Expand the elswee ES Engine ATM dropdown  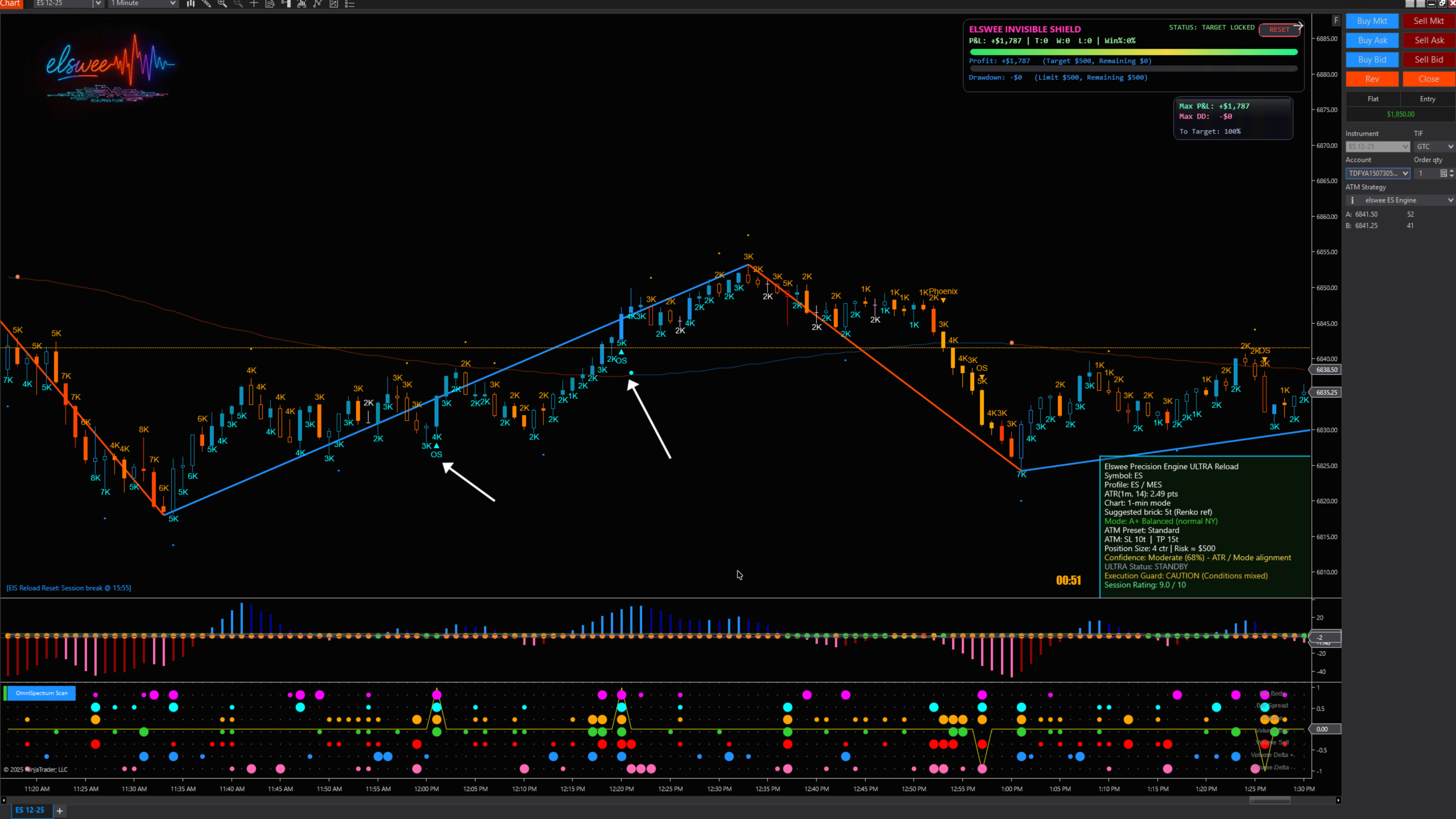click(x=1450, y=200)
